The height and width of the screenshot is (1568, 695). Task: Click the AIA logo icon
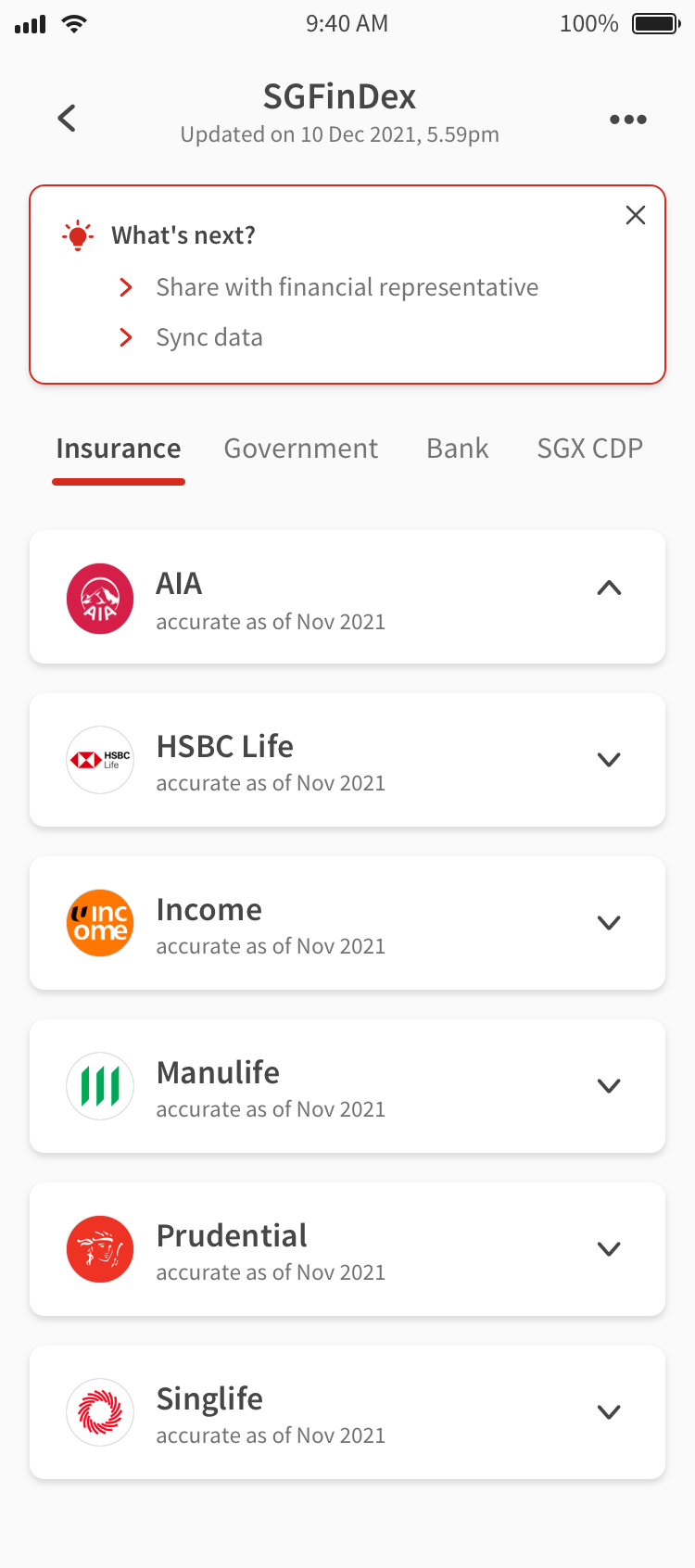click(100, 599)
